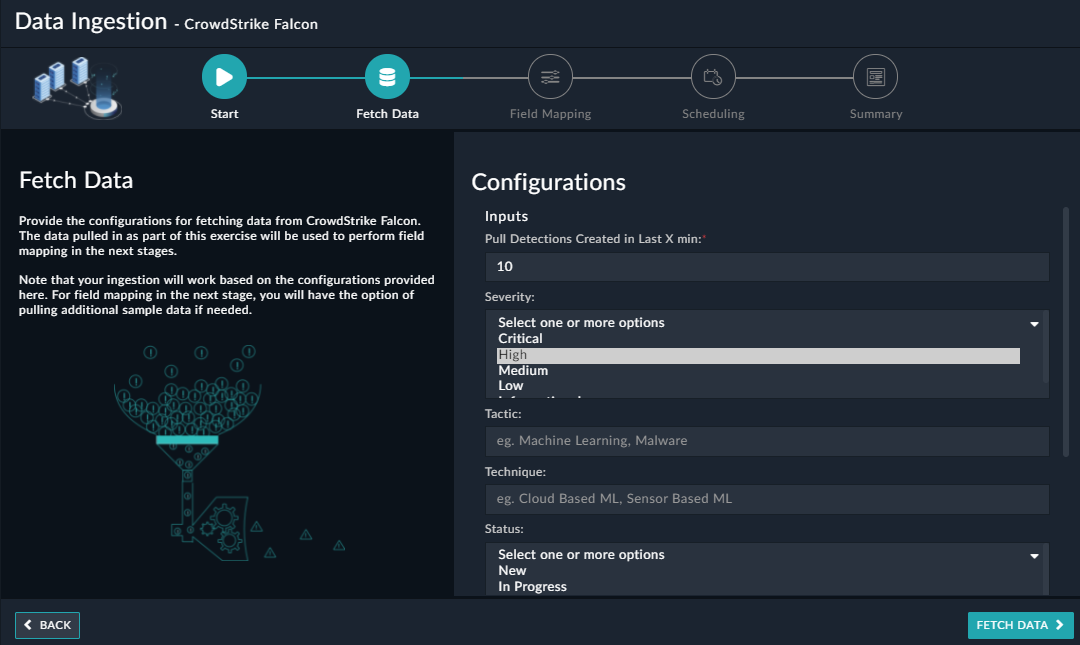Choose Medium in the Severity list

tap(523, 371)
